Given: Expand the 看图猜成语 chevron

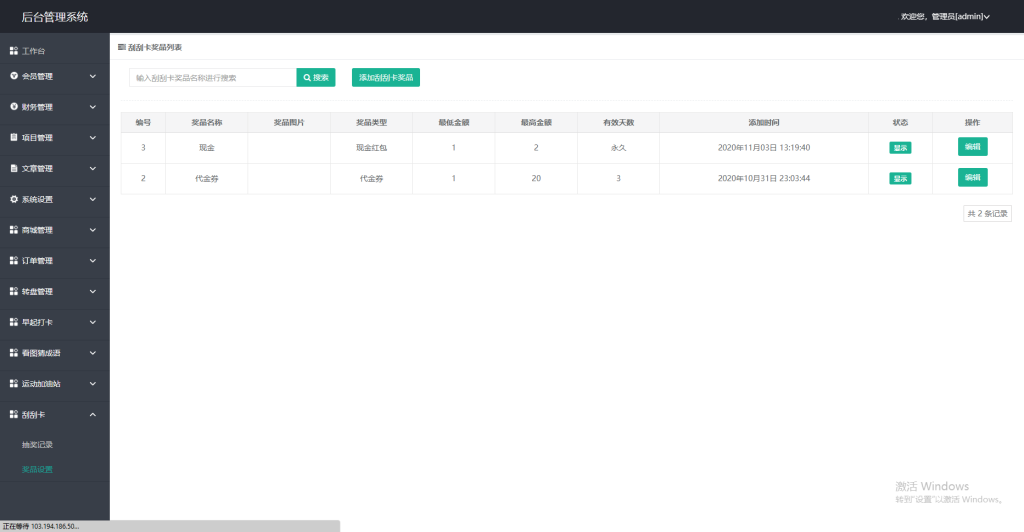Looking at the screenshot, I should tap(93, 352).
